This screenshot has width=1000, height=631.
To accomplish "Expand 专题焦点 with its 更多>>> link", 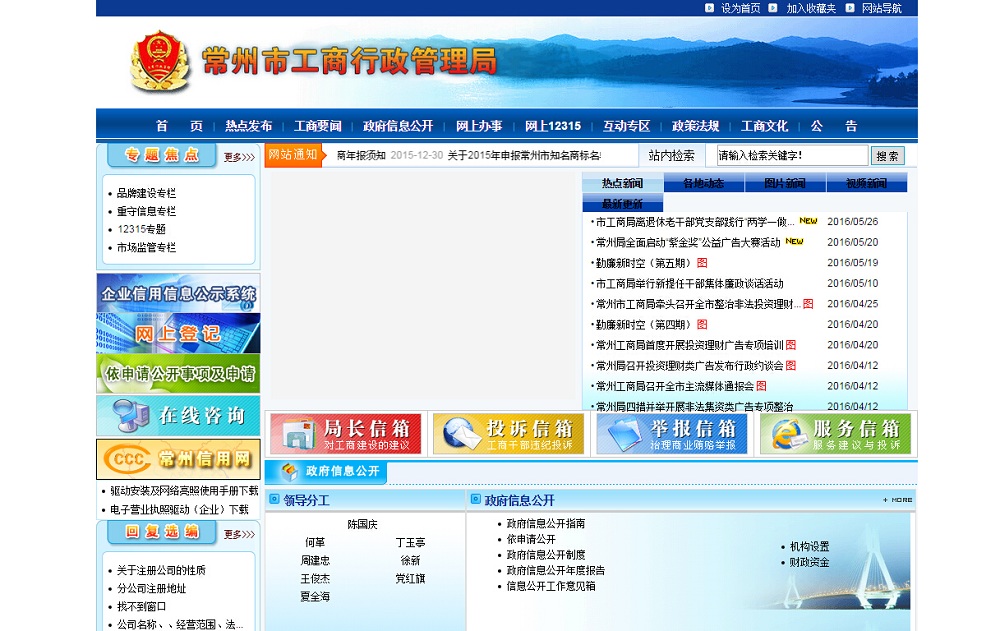I will coord(239,157).
